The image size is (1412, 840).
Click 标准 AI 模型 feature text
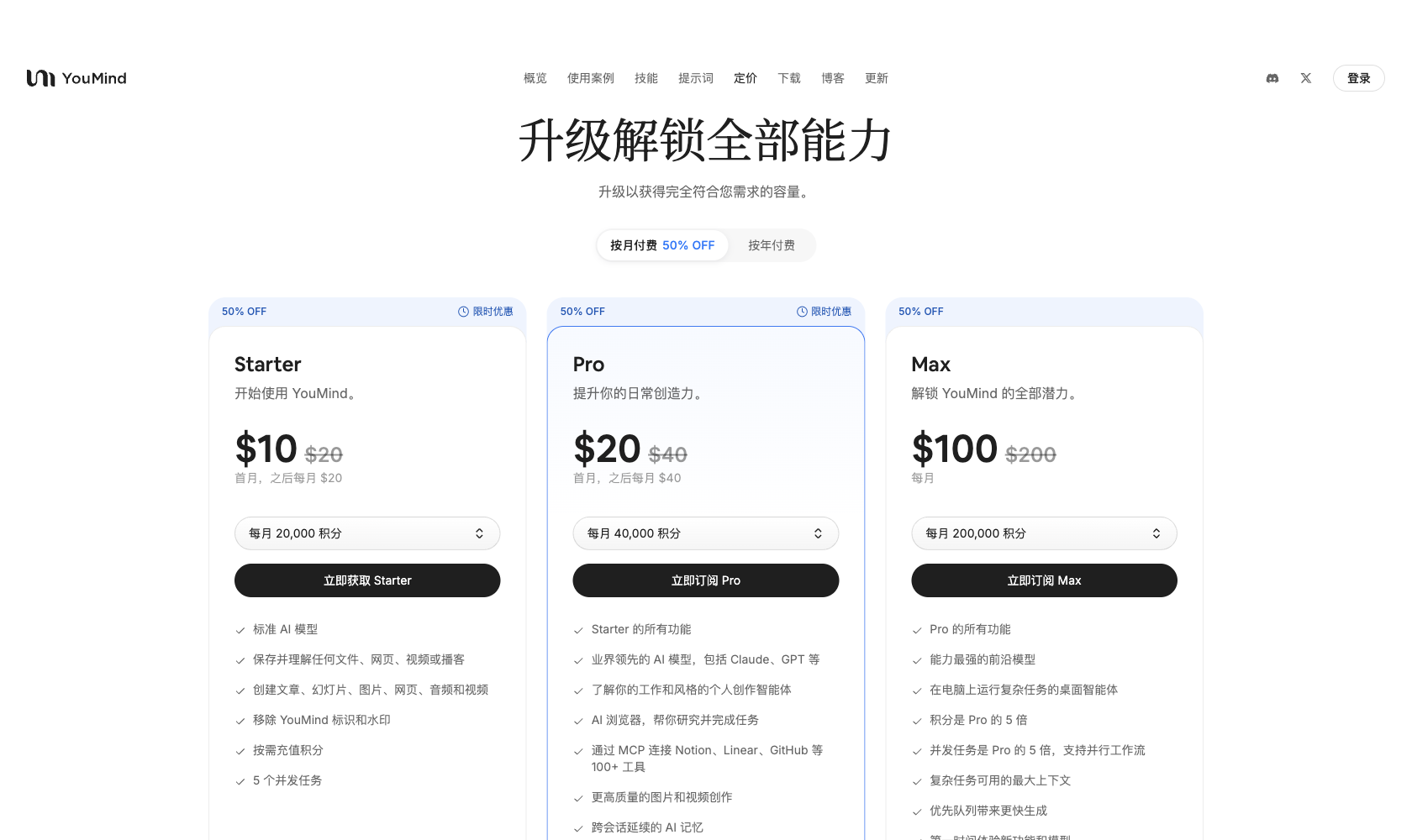point(285,629)
